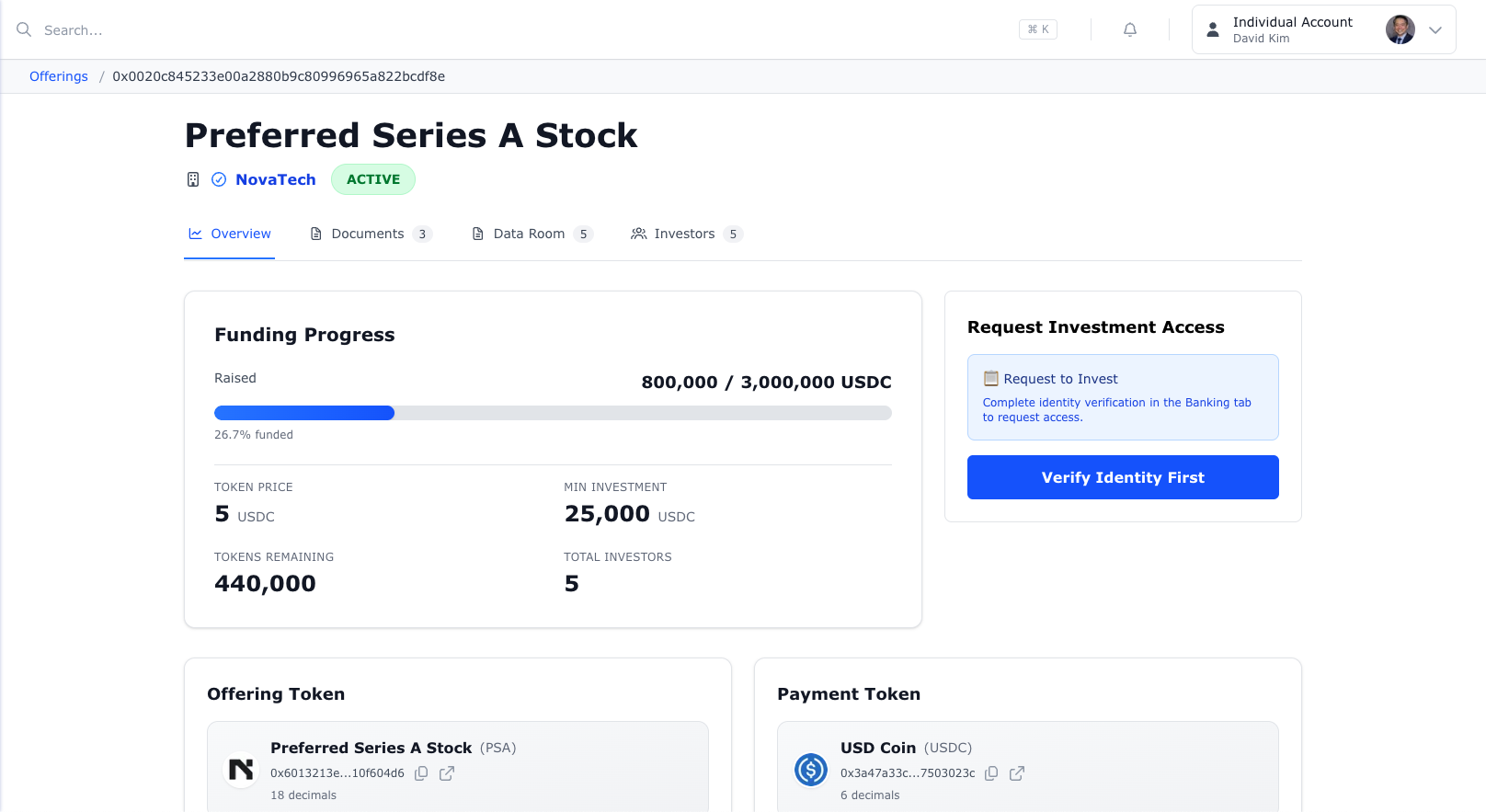Click the building icon beside NovaTech
The width and height of the screenshot is (1486, 812).
pyautogui.click(x=193, y=179)
